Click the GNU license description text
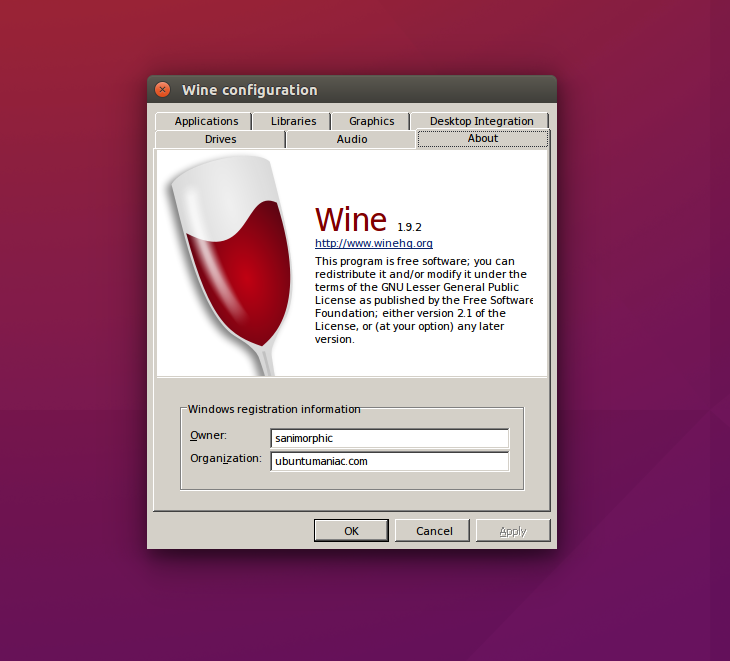The height and width of the screenshot is (661, 730). coord(423,300)
